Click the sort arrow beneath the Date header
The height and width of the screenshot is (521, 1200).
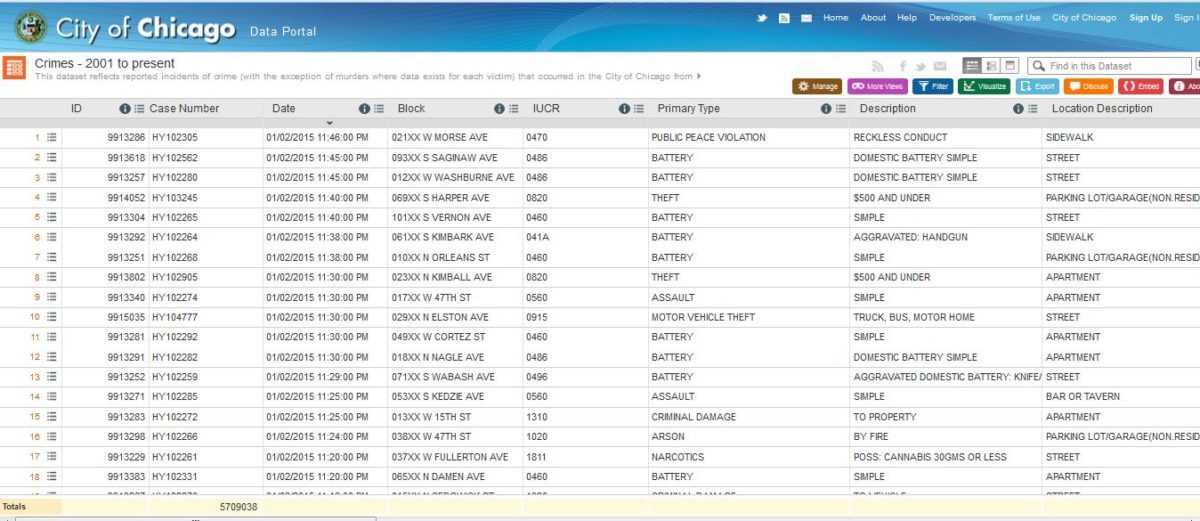(329, 122)
